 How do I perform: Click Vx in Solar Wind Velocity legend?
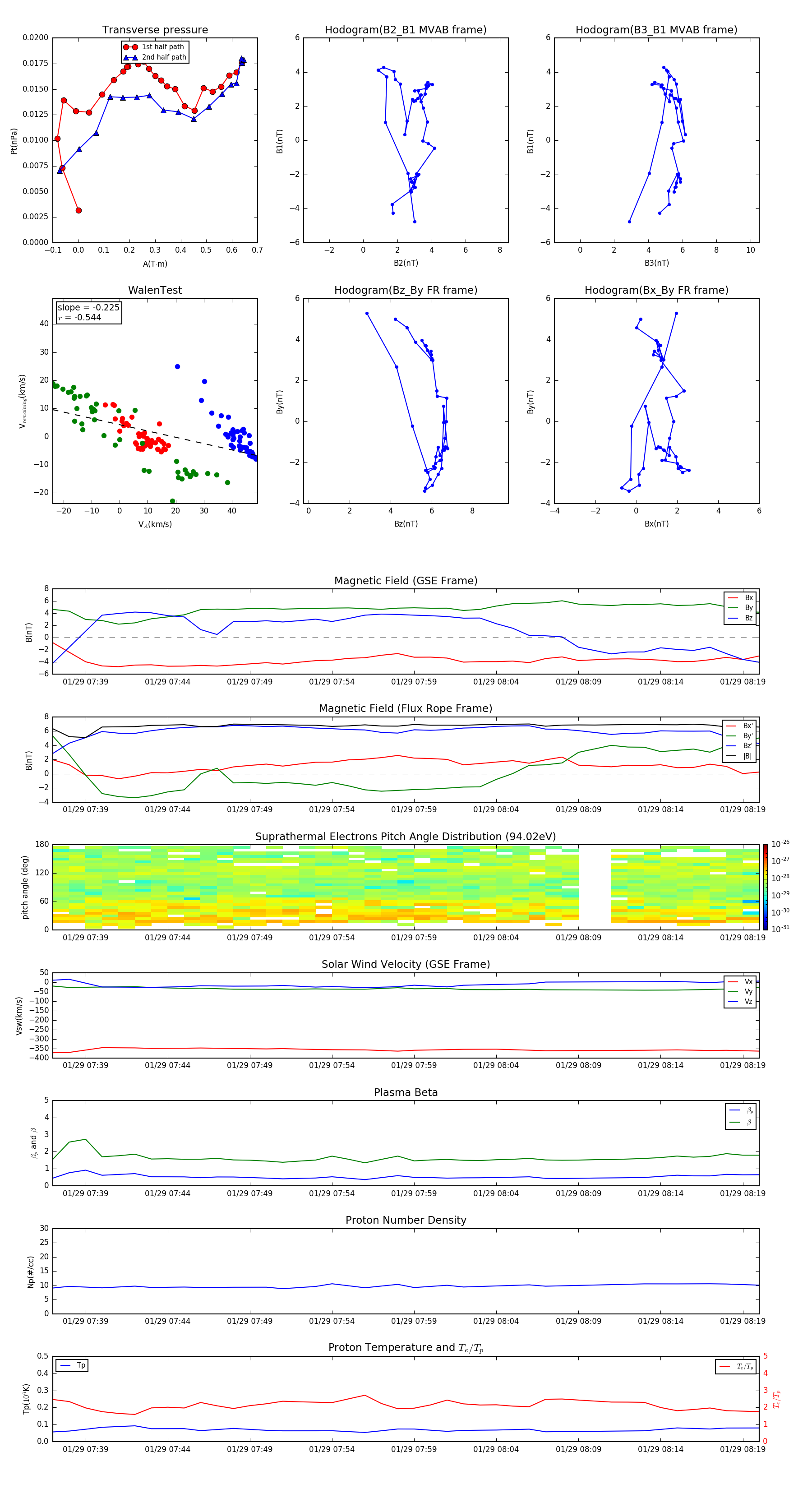(x=748, y=981)
